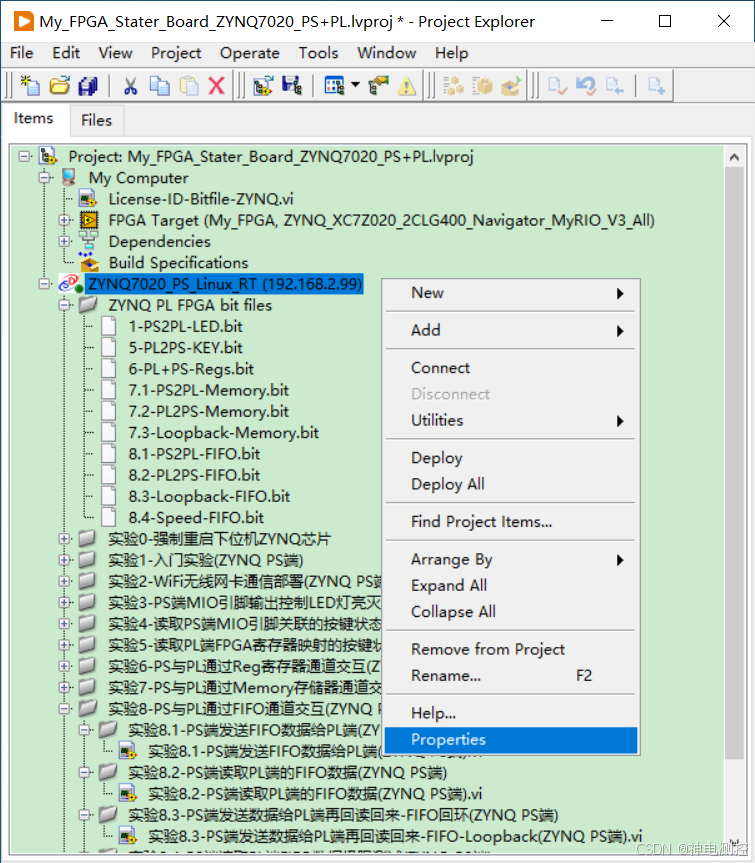Click the Dependencies icon
755x863 pixels.
(88, 241)
